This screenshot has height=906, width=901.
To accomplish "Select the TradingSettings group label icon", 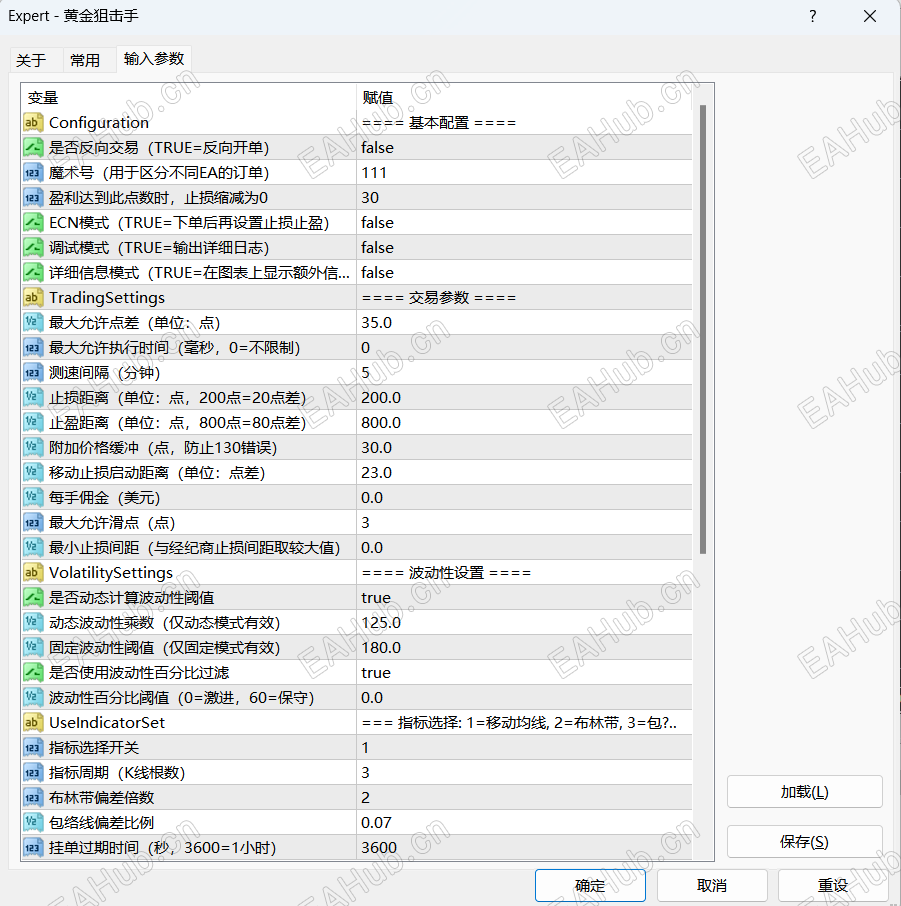I will [x=33, y=297].
